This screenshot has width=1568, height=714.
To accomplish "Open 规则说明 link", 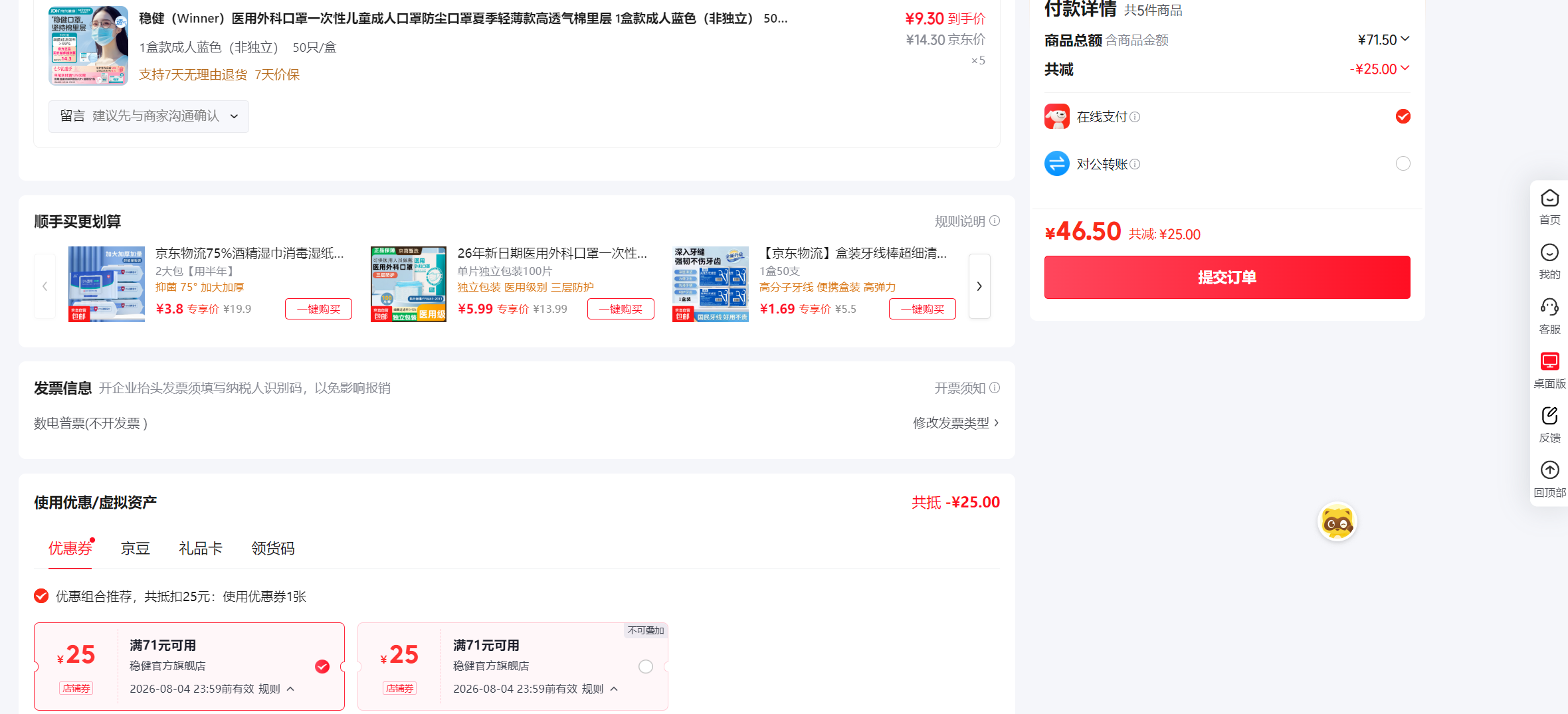I will (960, 221).
